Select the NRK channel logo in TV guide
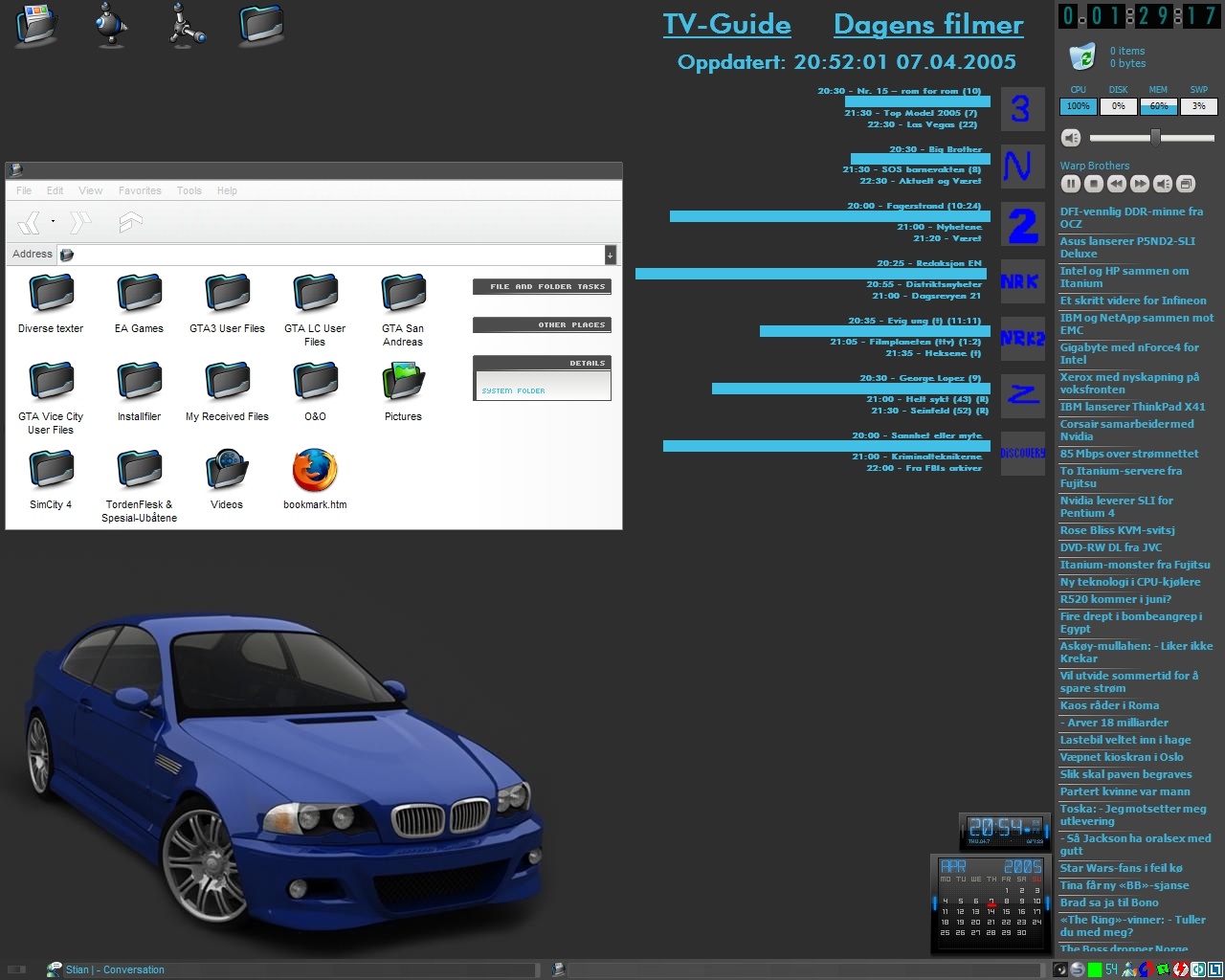The width and height of the screenshot is (1225, 980). [1022, 281]
